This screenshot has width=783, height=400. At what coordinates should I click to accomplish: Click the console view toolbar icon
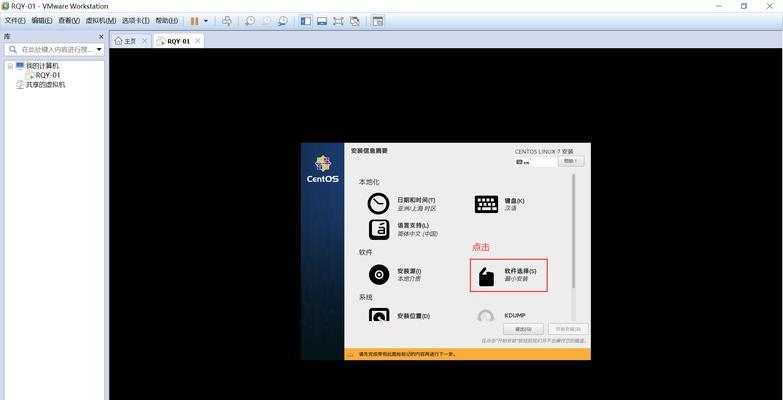pyautogui.click(x=378, y=21)
